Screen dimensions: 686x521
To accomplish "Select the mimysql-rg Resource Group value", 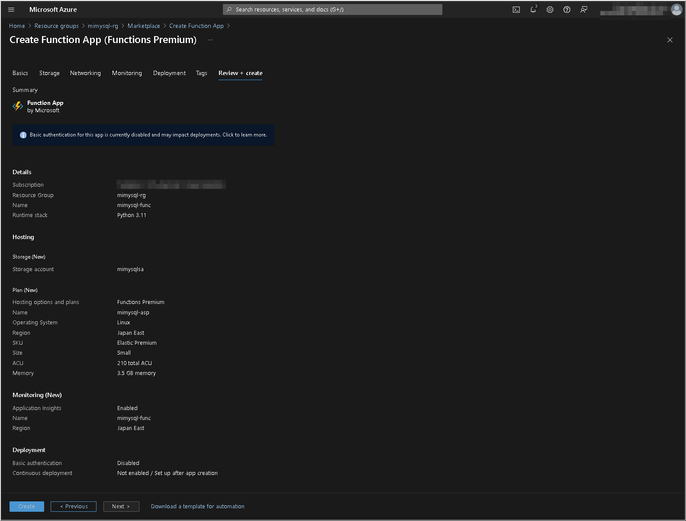I will (x=131, y=196).
